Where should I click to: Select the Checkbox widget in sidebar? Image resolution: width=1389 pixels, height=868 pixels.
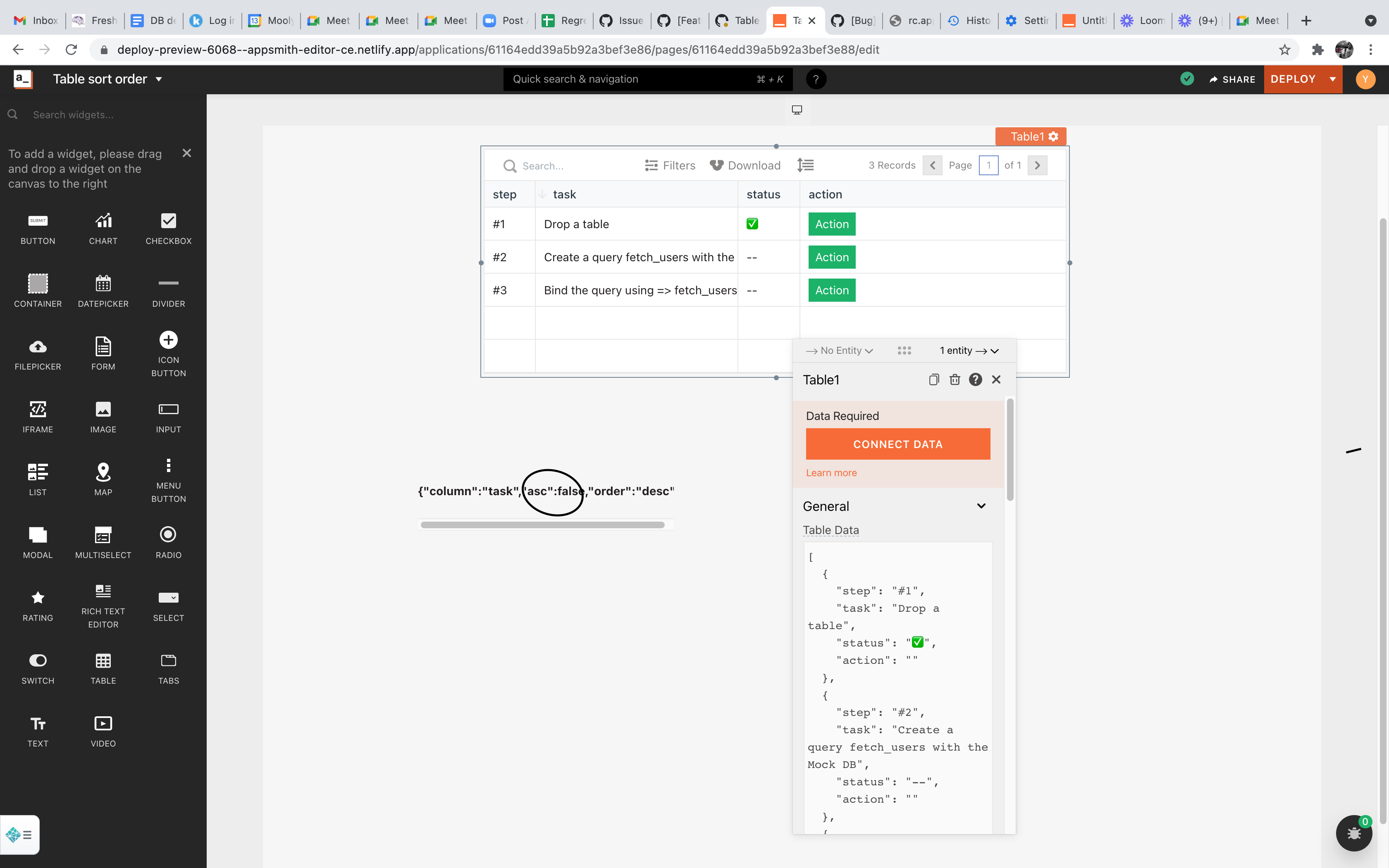[168, 221]
